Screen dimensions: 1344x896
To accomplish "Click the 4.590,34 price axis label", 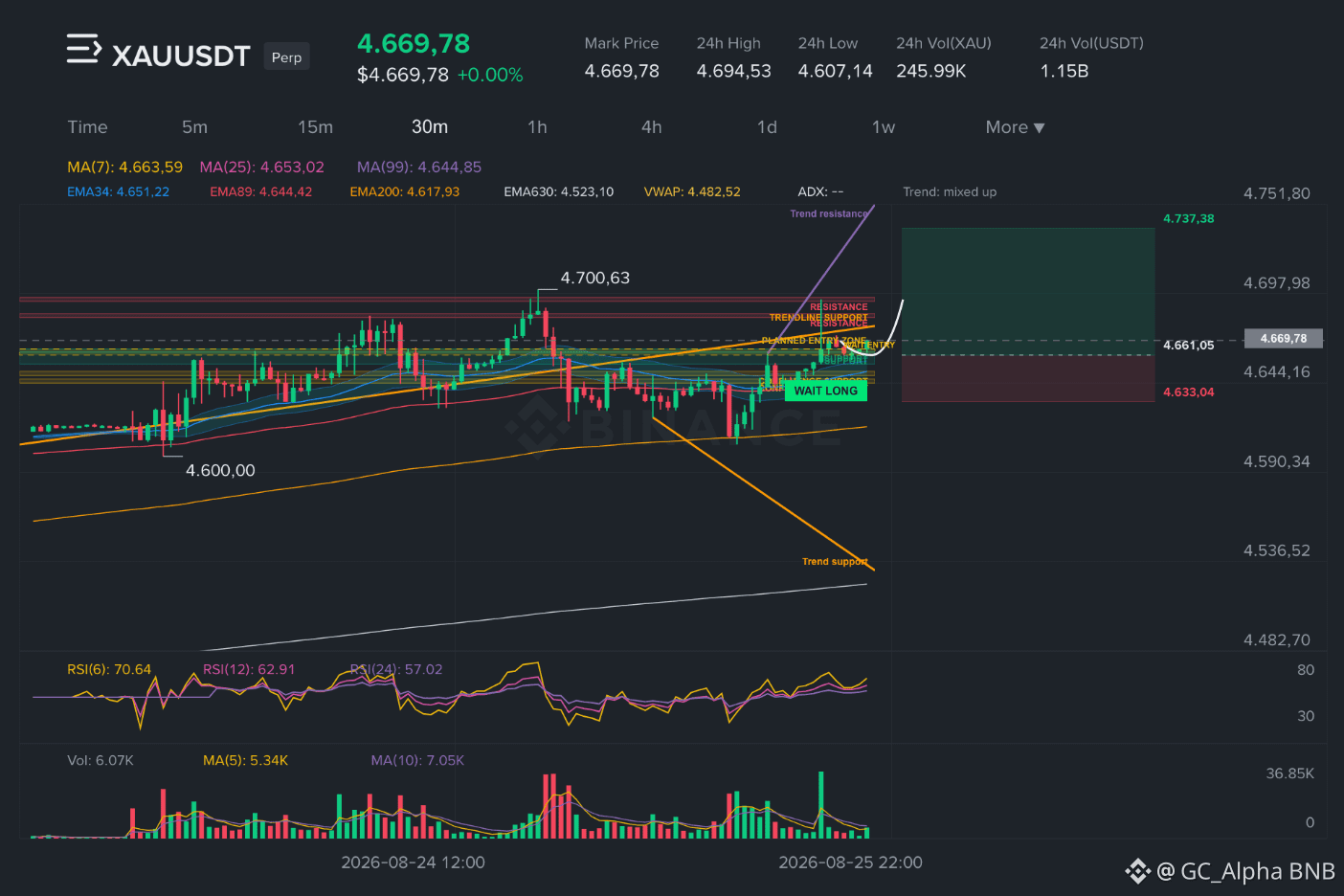I will tap(1277, 462).
